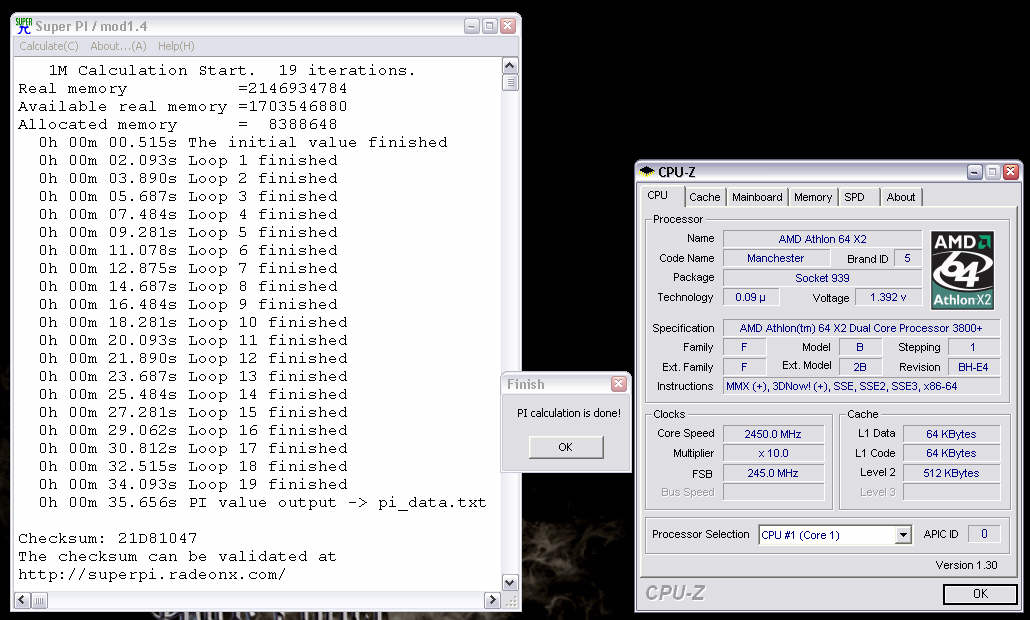Click the processor Name field AMD Athlon 64 X2
Viewport: 1030px width, 620px height.
tap(822, 239)
